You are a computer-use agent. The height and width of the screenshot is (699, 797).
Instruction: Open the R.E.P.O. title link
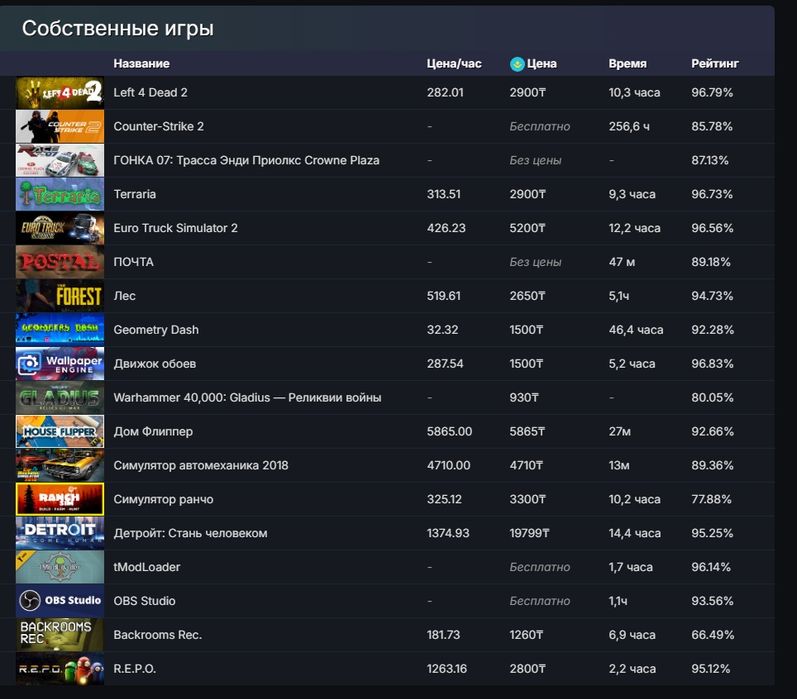point(135,668)
